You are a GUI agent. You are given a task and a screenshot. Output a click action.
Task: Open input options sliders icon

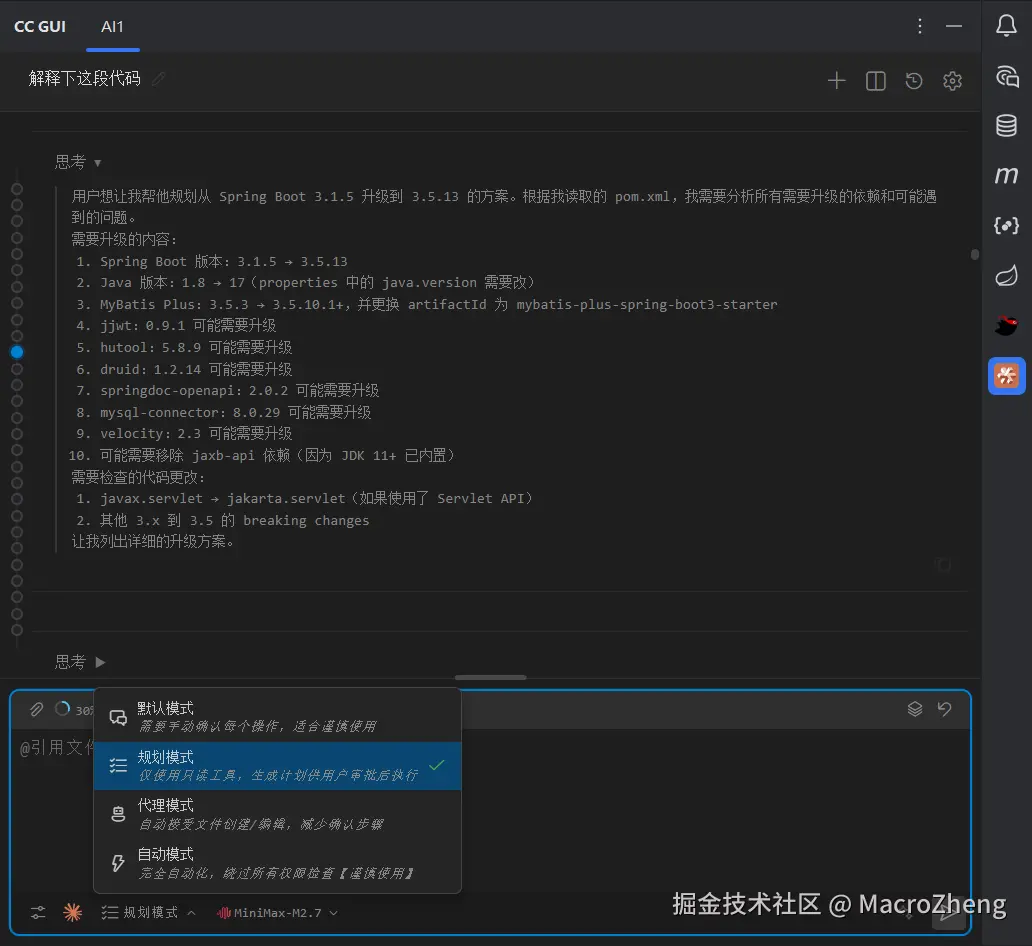(38, 912)
